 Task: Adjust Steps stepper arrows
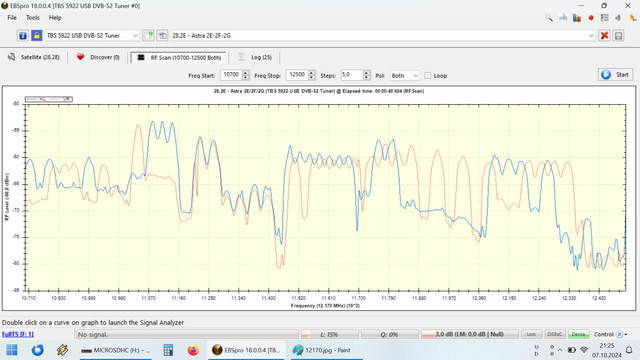366,75
